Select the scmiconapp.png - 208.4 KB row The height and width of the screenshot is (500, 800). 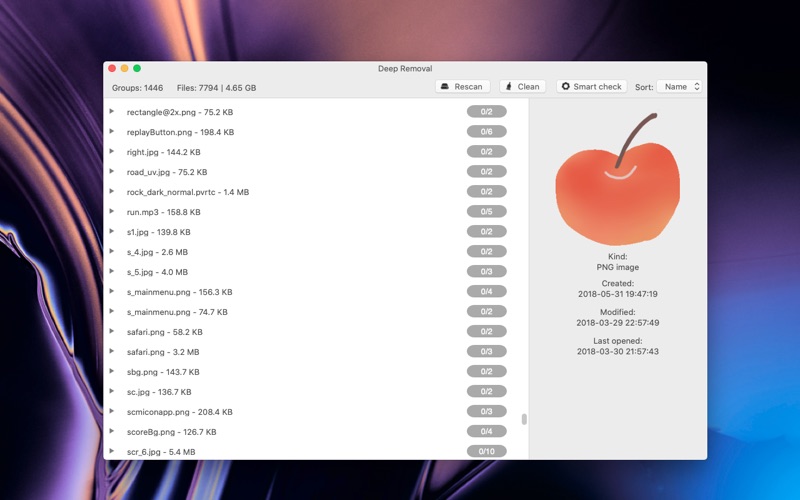[316, 412]
